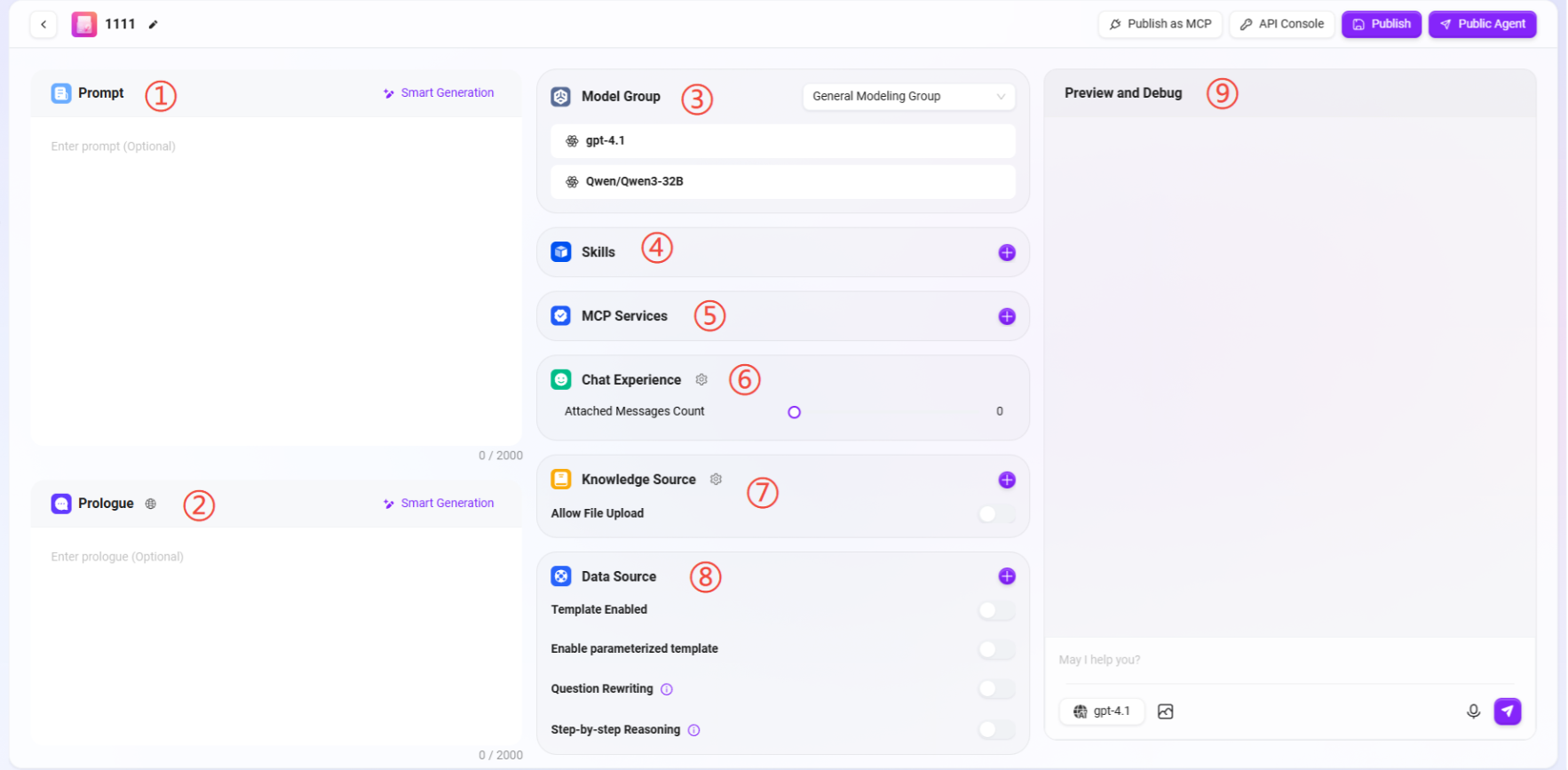Viewport: 1568px width, 770px height.
Task: Add a data source with plus icon
Action: 1006,576
